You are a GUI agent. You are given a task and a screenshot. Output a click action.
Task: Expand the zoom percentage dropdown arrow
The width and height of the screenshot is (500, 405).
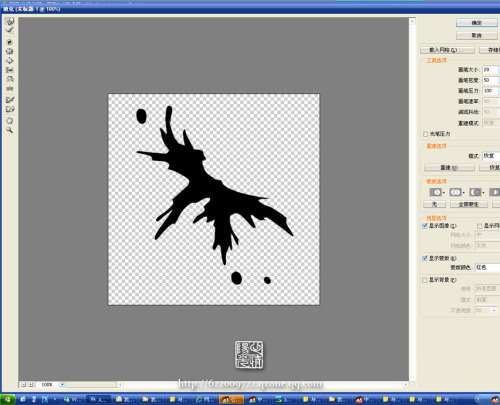click(62, 385)
